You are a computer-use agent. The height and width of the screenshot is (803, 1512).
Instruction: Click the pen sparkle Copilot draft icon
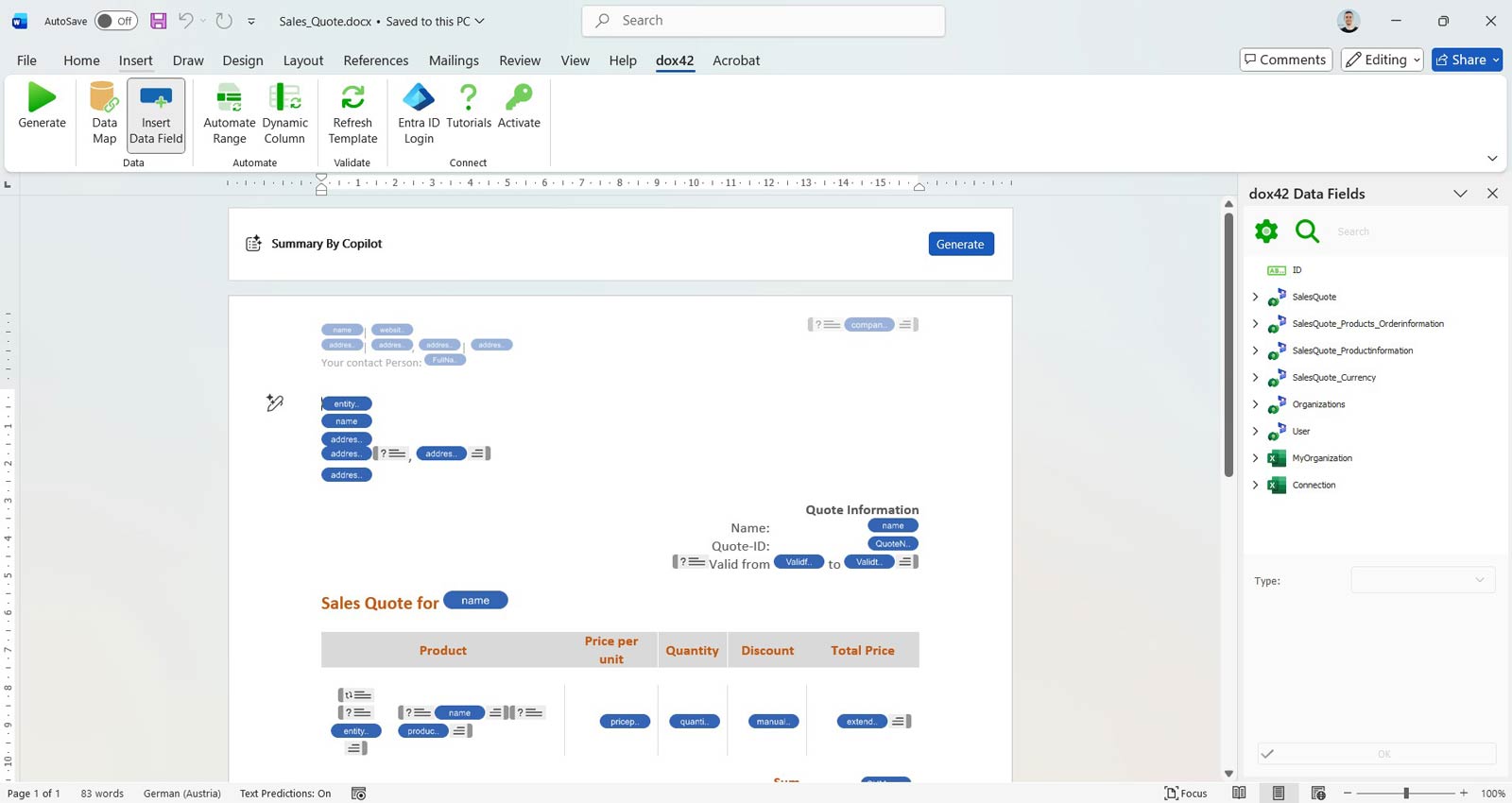point(275,403)
